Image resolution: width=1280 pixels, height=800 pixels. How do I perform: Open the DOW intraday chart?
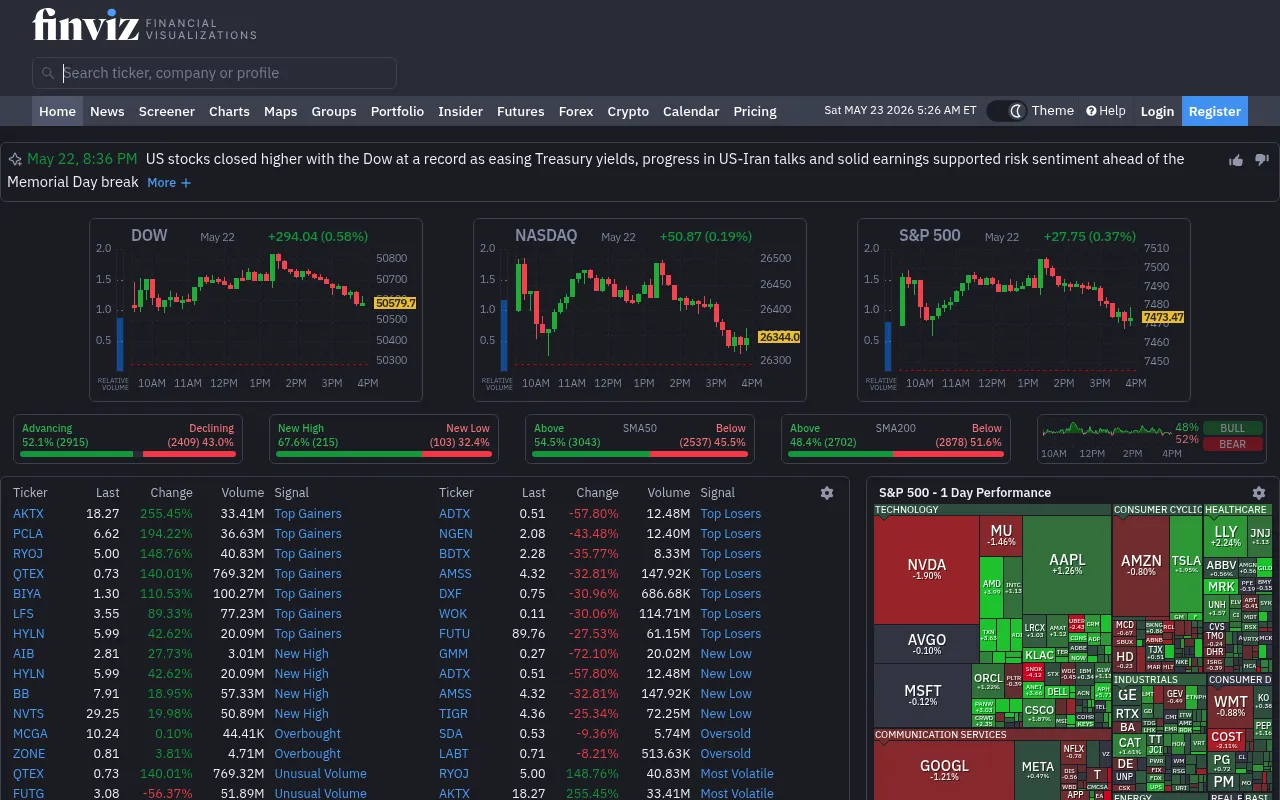(x=256, y=310)
